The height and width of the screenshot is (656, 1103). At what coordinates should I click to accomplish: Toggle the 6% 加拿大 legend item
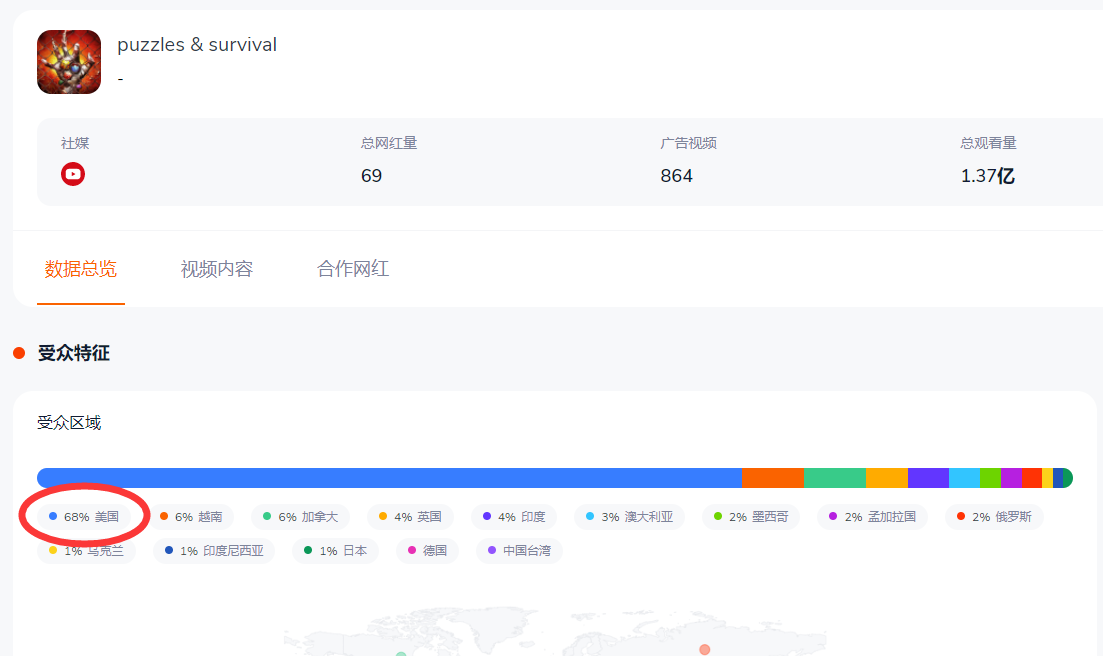point(301,517)
